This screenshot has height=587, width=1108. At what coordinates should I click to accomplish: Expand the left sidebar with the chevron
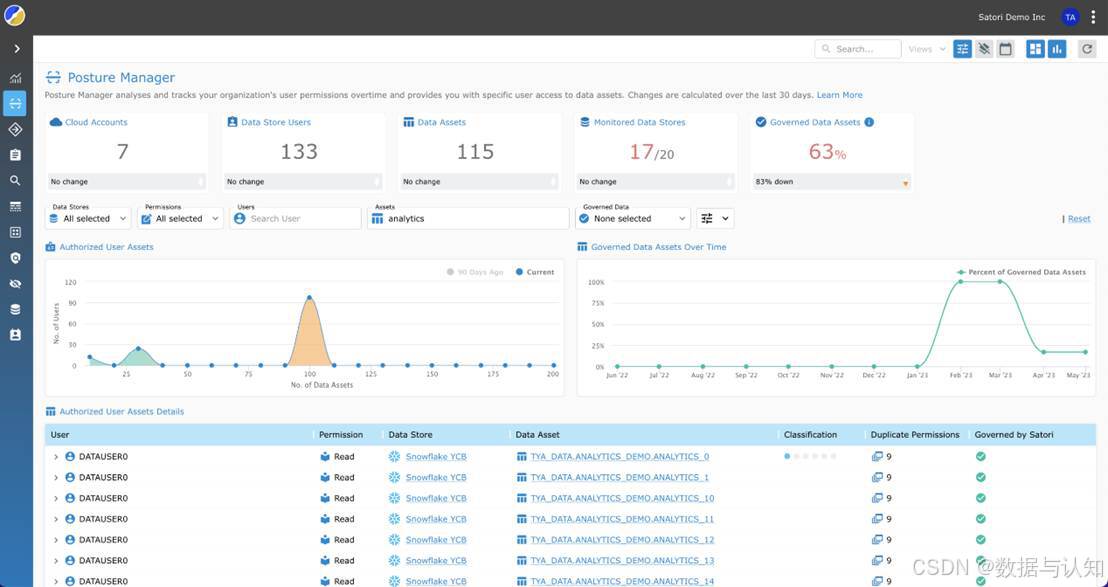(16, 49)
